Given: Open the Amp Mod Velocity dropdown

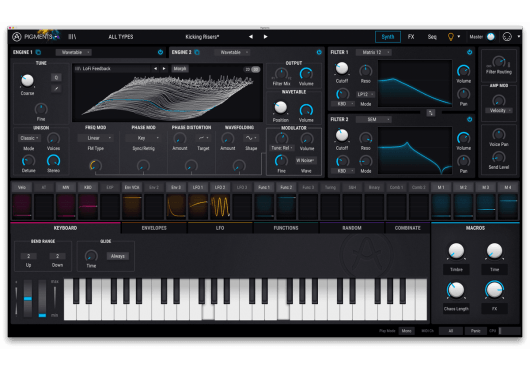Looking at the screenshot, I should [499, 110].
